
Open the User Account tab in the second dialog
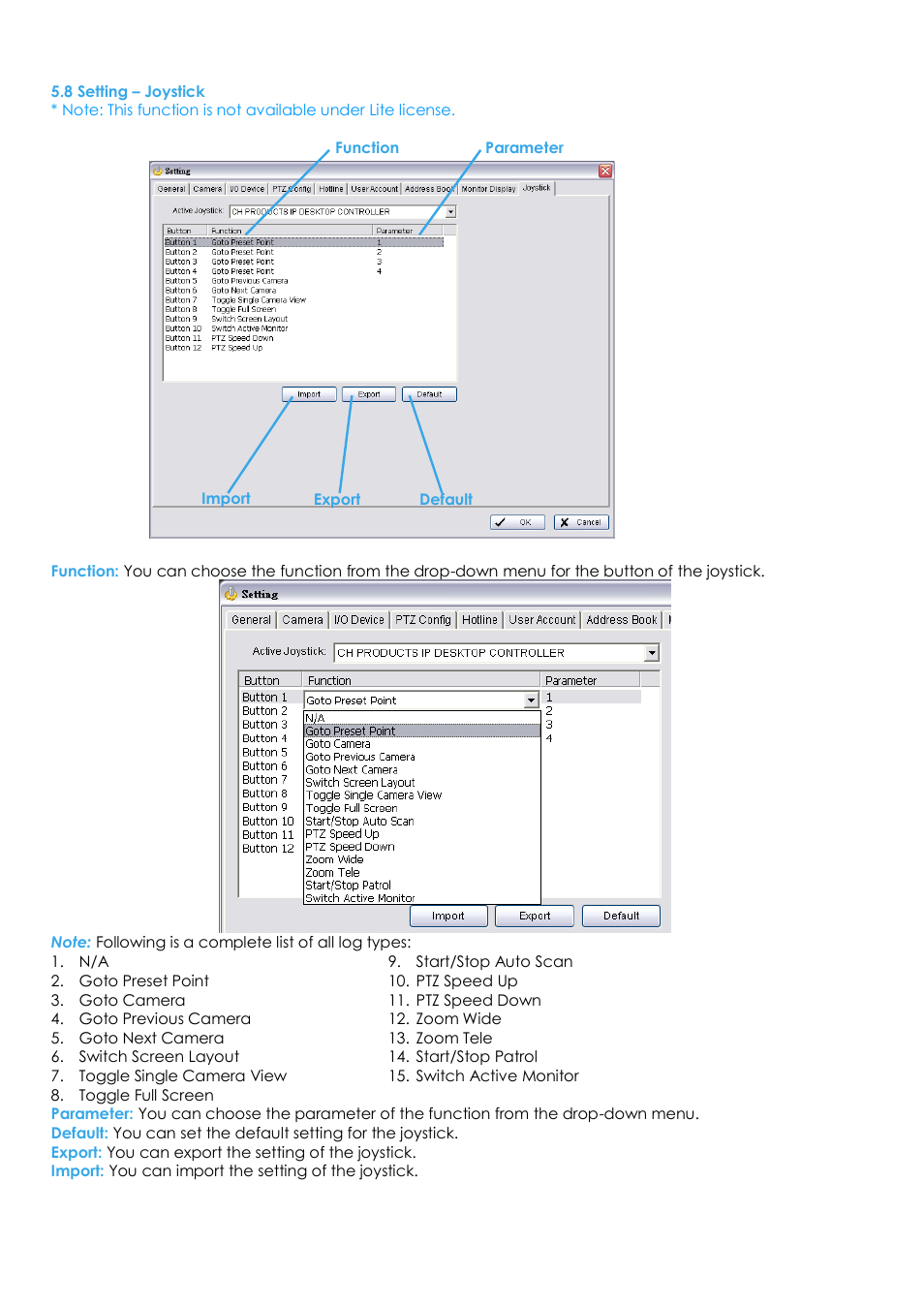[542, 620]
